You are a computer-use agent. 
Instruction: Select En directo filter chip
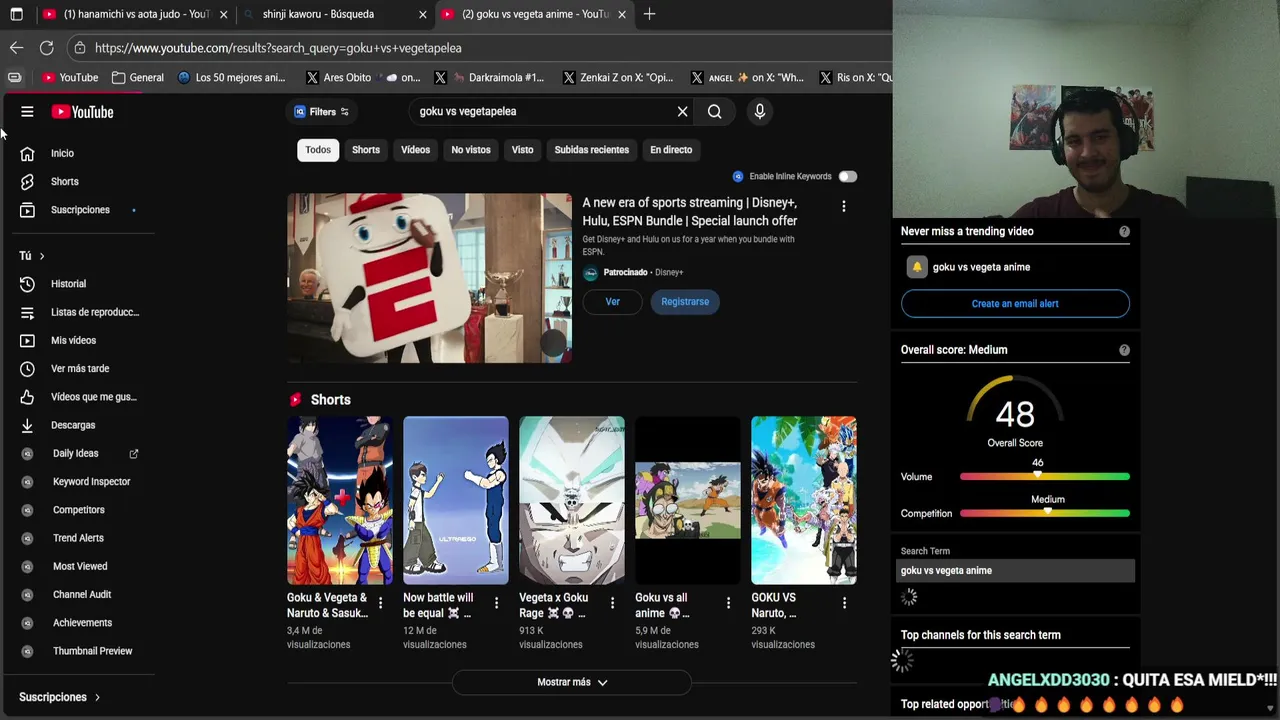click(x=671, y=150)
